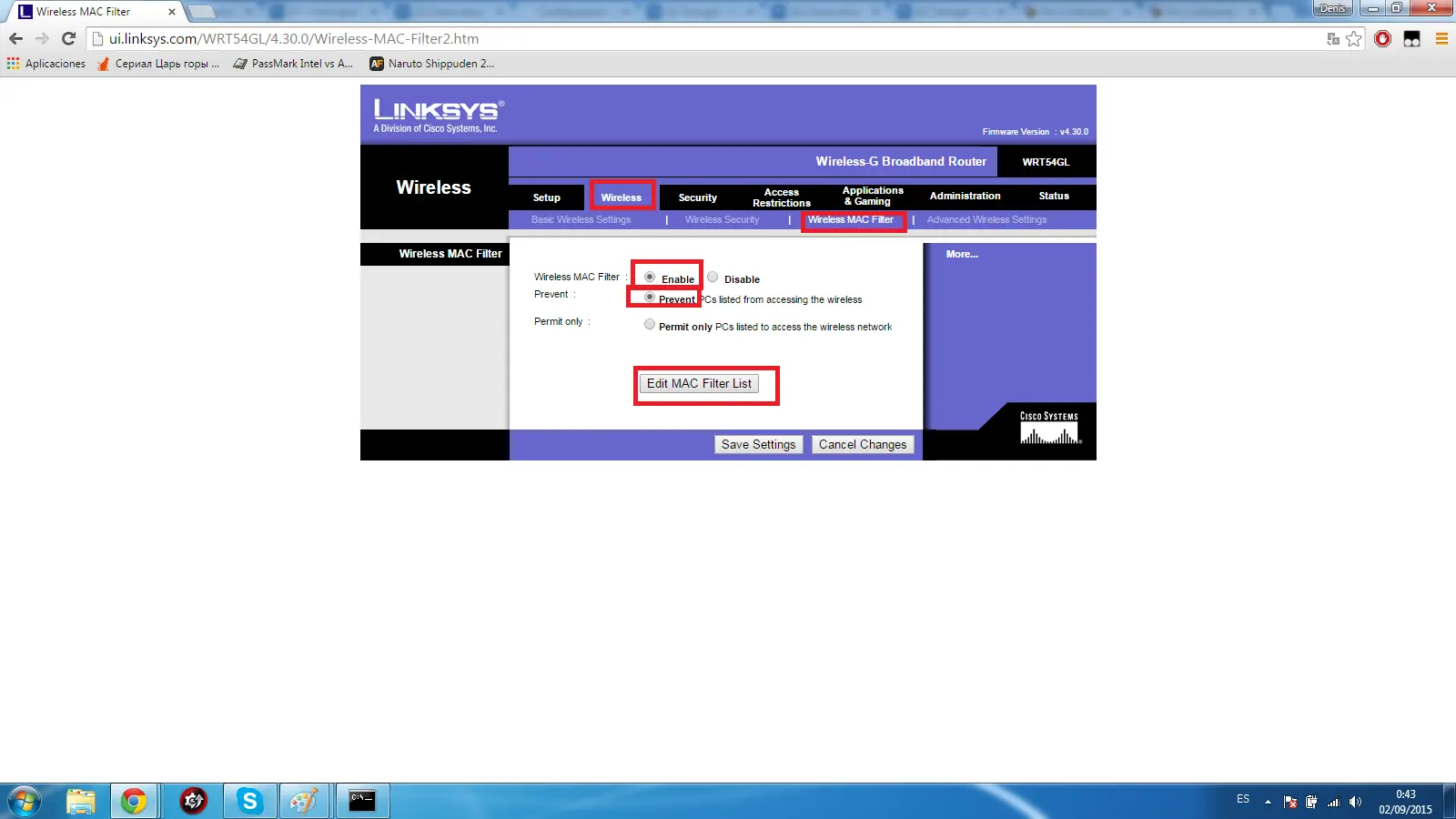This screenshot has height=819, width=1456.
Task: Open Aplicaciones apps bookmark
Action: [46, 64]
